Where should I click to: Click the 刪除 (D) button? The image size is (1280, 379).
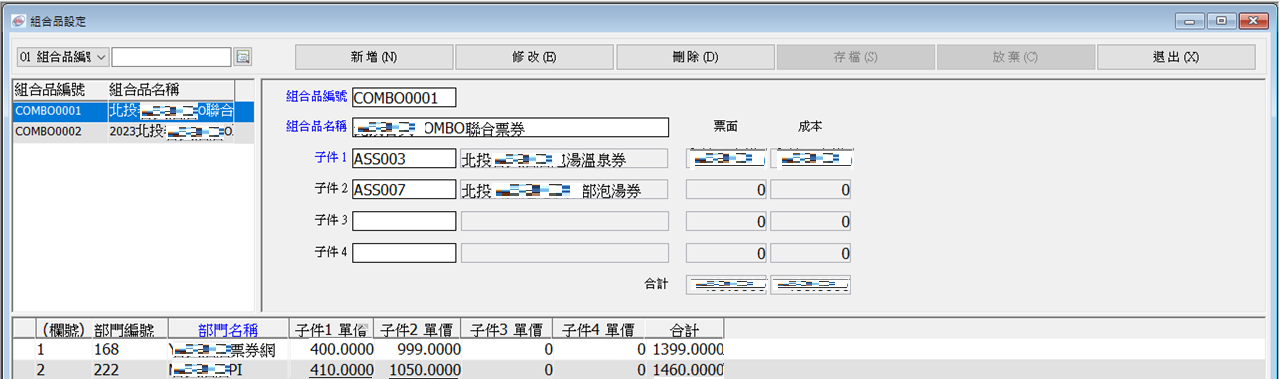pos(695,57)
